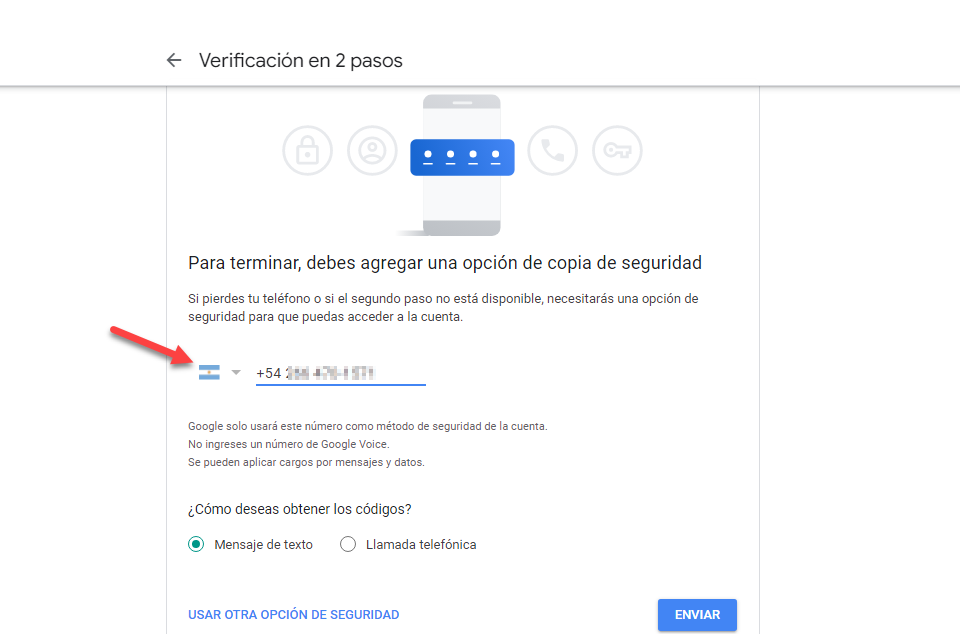The height and width of the screenshot is (634, 960).
Task: Click the ¿Cómo deseas obtener los códigos? heading
Action: pyautogui.click(x=299, y=509)
